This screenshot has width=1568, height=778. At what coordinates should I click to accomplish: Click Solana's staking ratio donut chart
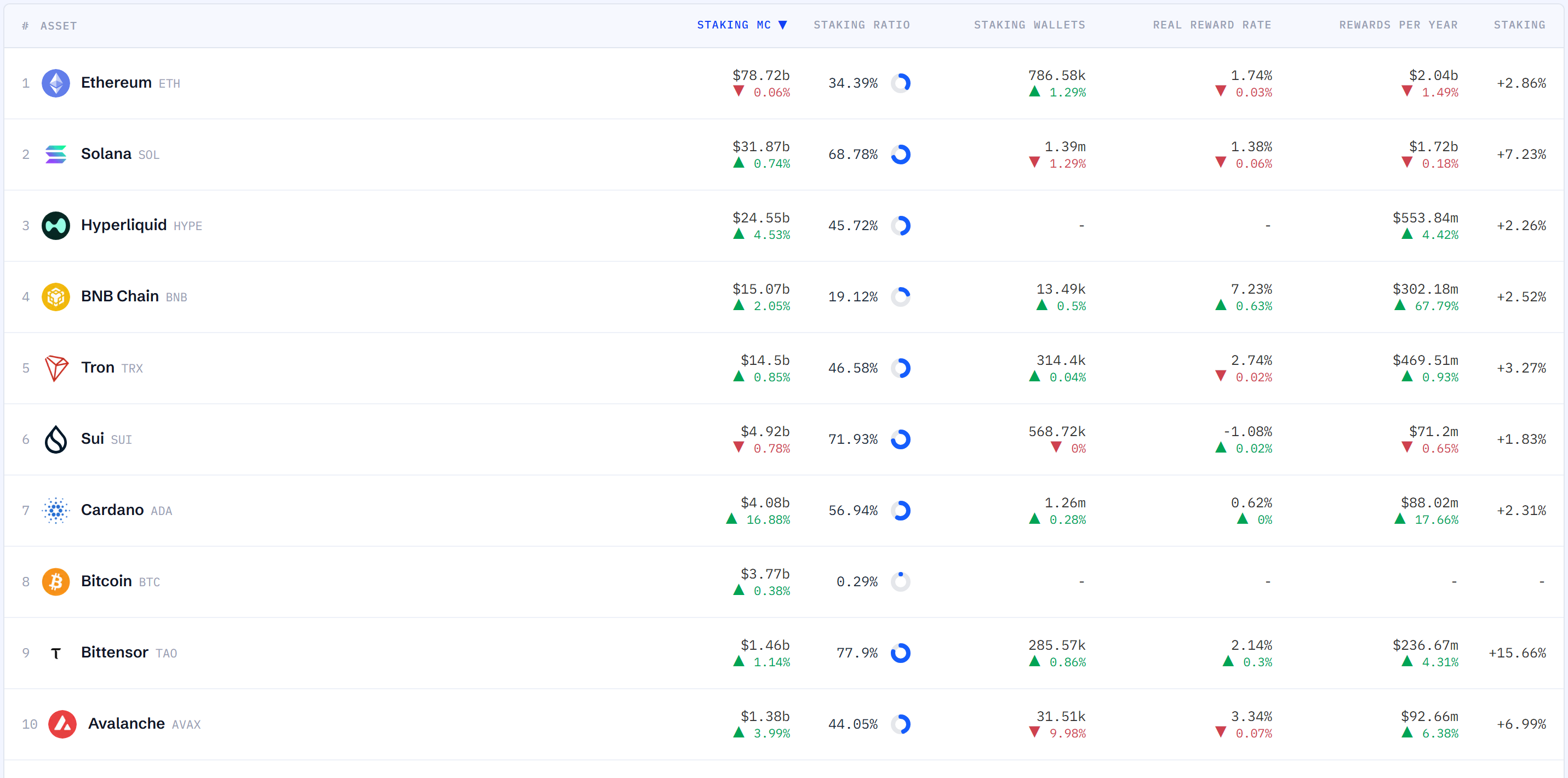point(900,154)
